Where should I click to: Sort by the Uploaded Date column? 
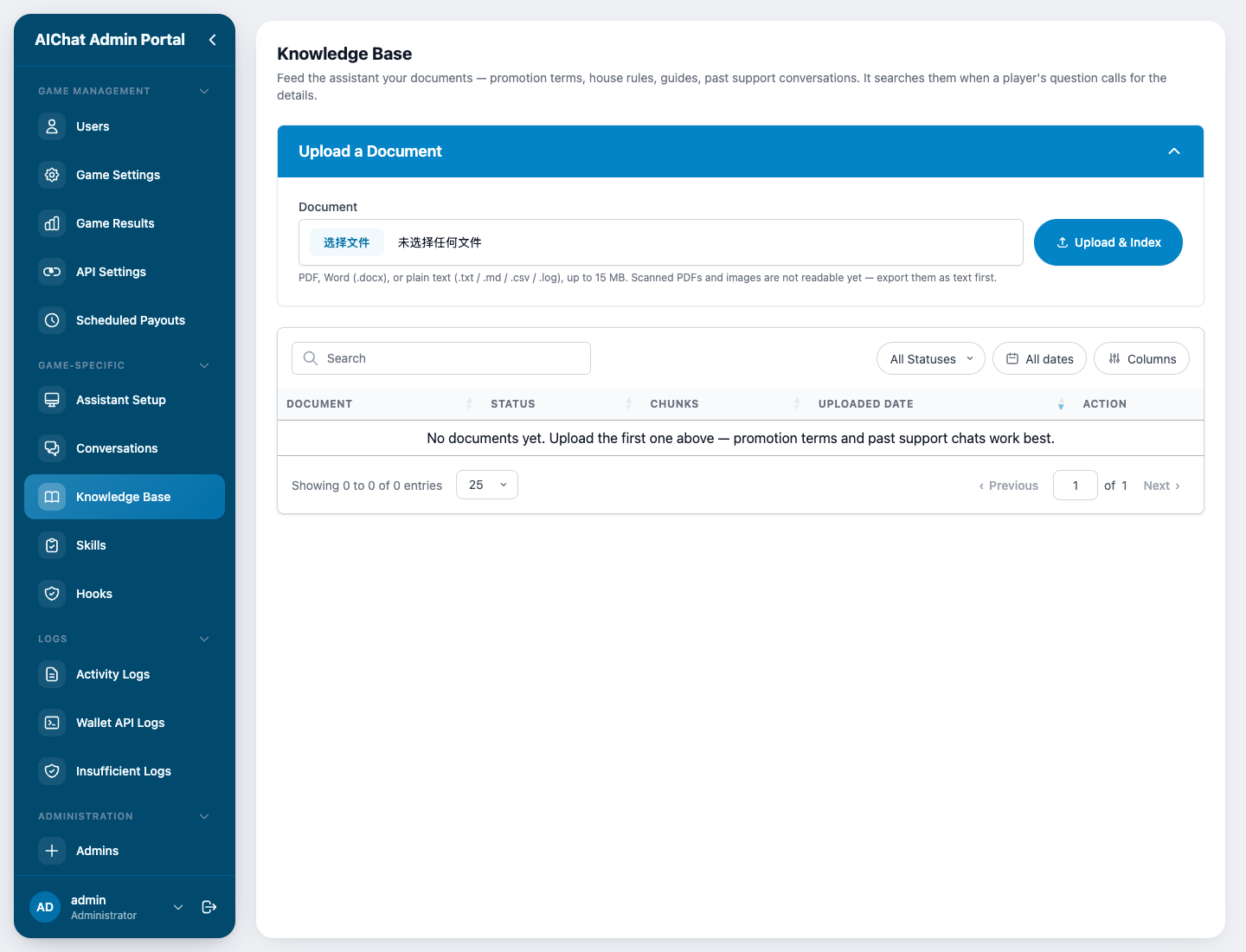tap(941, 404)
